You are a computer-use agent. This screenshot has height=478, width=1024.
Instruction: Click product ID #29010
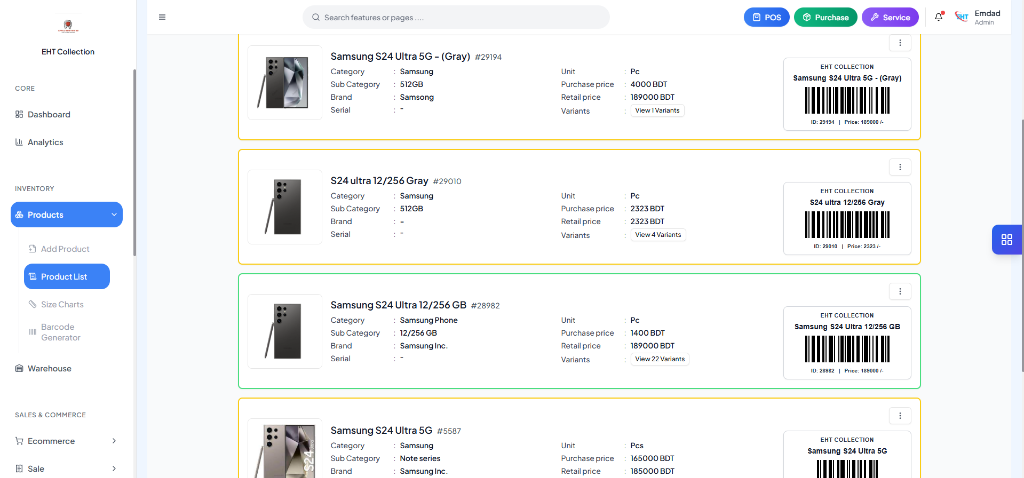point(447,181)
